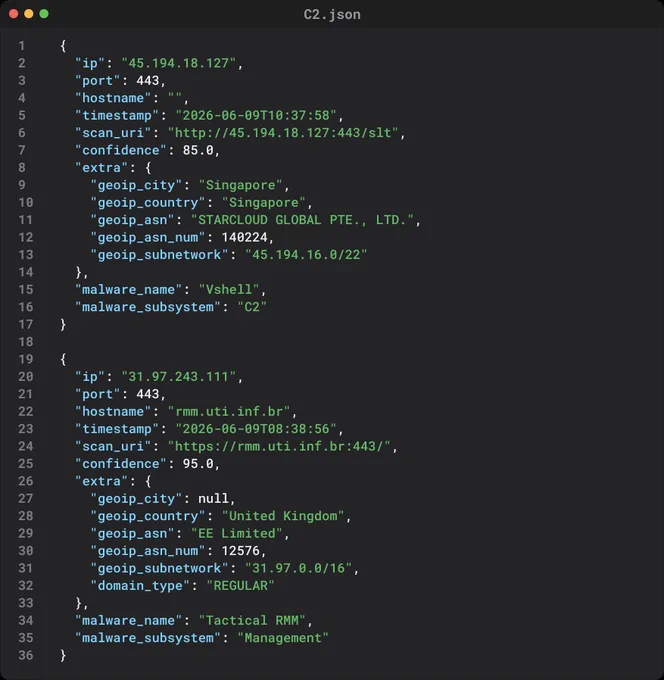Click the null geoip_city value
This screenshot has width=664, height=680.
(213, 498)
